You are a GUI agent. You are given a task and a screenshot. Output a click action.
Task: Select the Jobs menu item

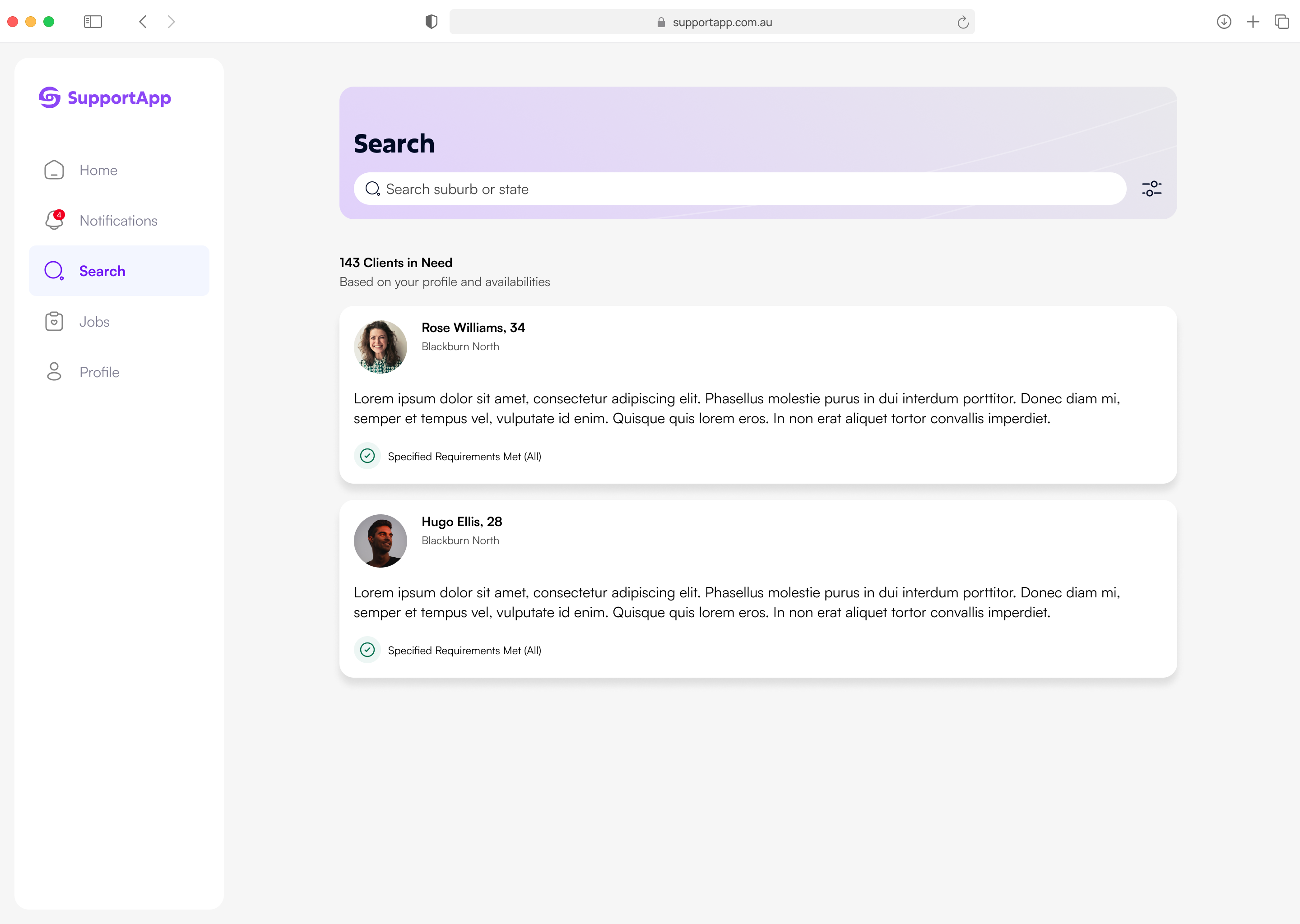click(94, 321)
